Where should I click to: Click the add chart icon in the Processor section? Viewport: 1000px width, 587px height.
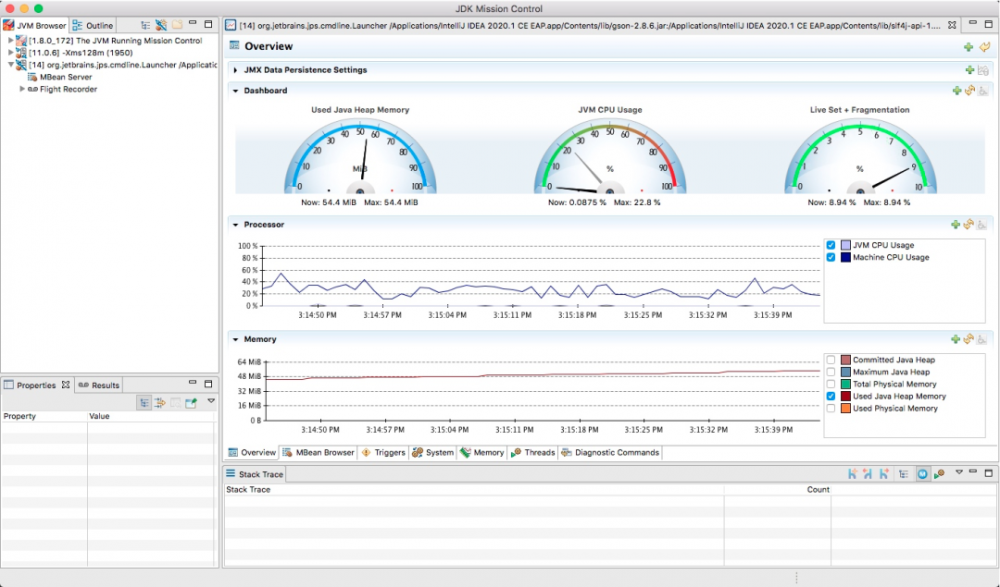956,225
